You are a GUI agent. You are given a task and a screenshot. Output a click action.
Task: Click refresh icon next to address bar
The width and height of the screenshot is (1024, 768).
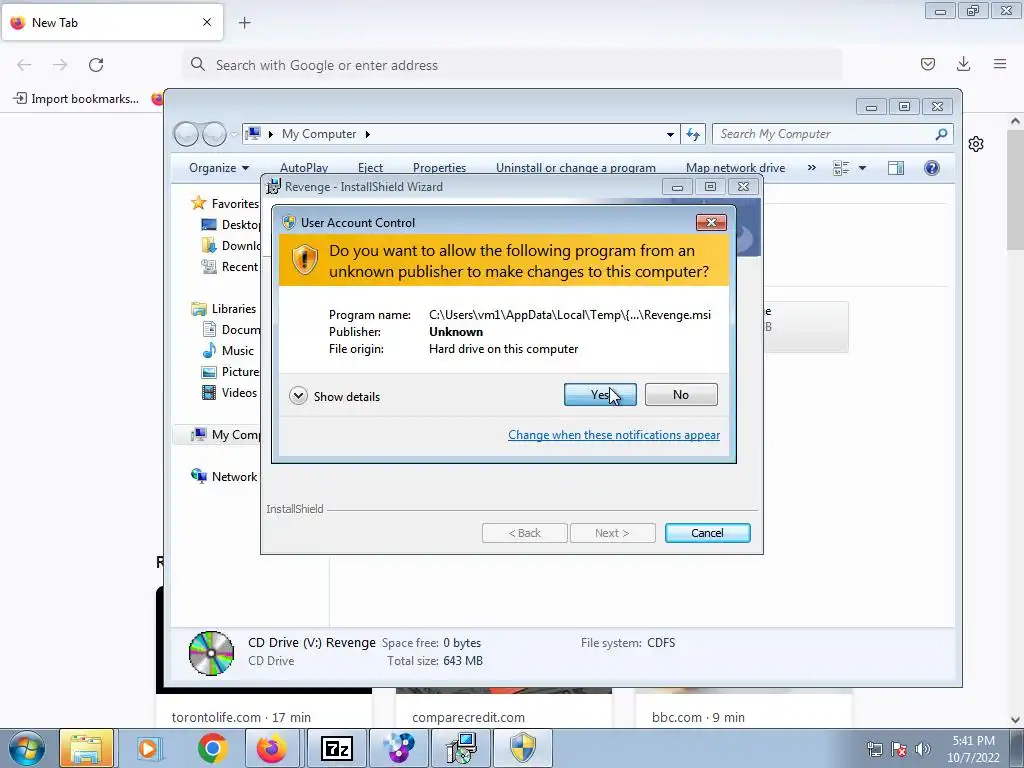[x=692, y=134]
